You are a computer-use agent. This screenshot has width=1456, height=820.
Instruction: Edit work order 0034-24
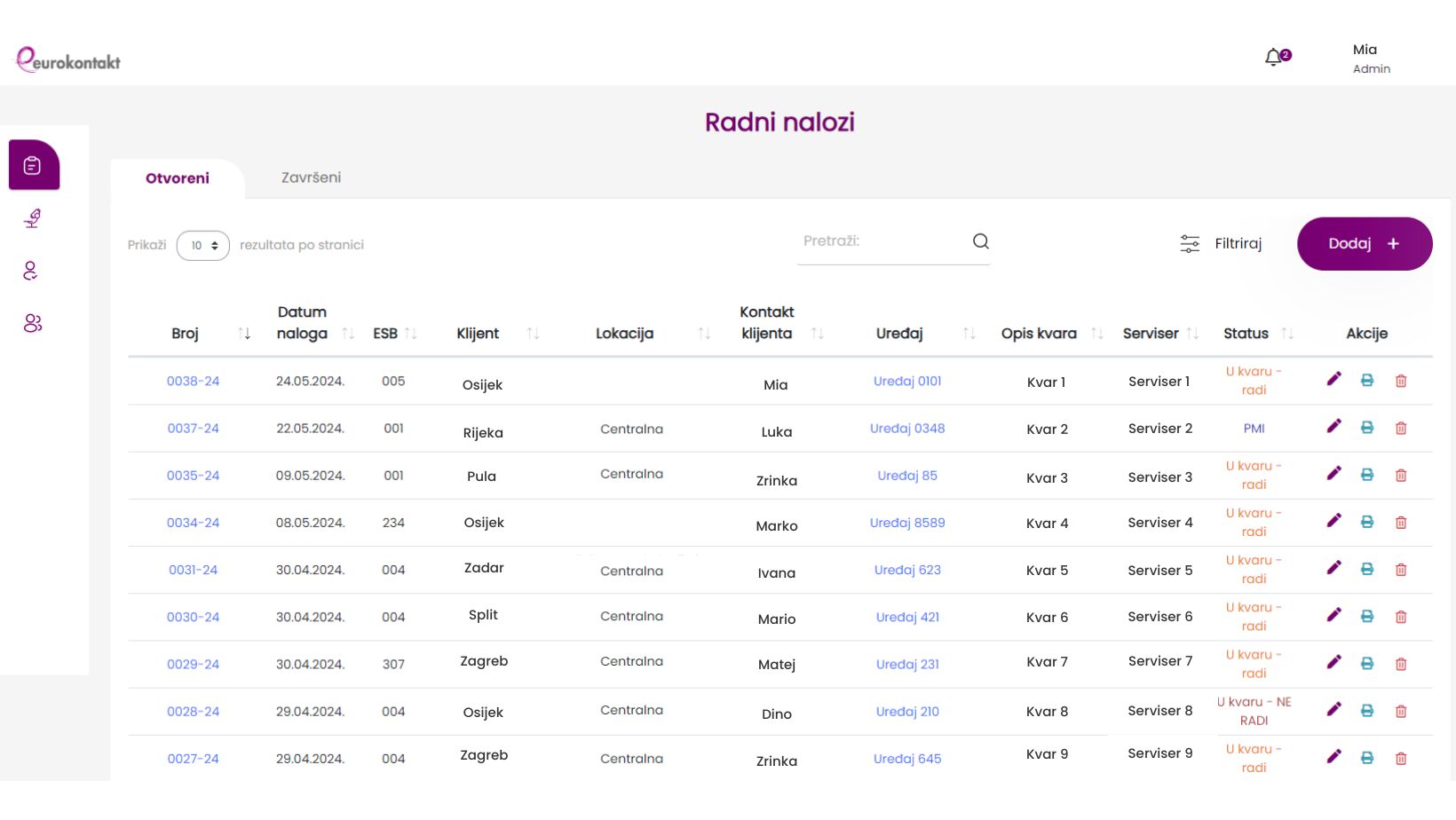pos(1333,521)
